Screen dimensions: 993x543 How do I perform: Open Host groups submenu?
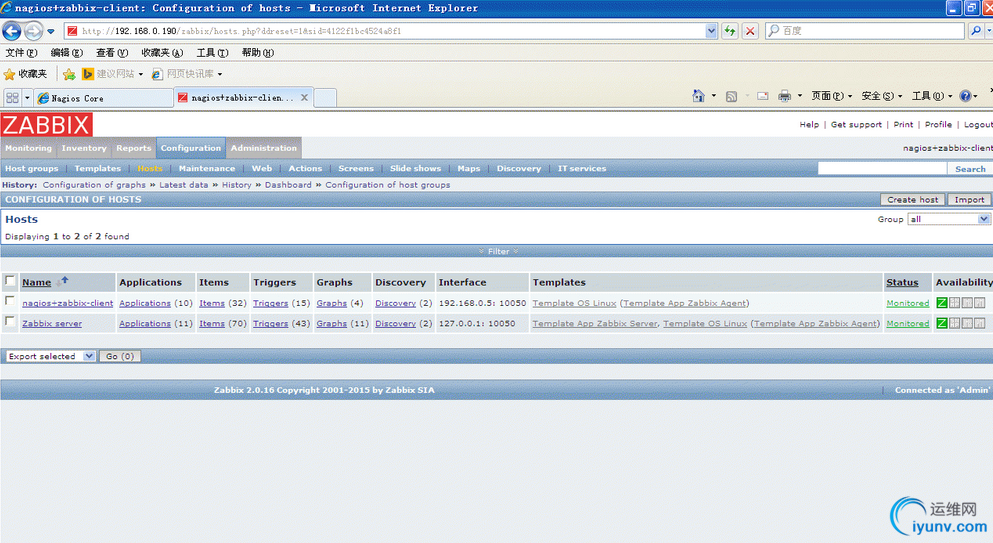click(32, 168)
